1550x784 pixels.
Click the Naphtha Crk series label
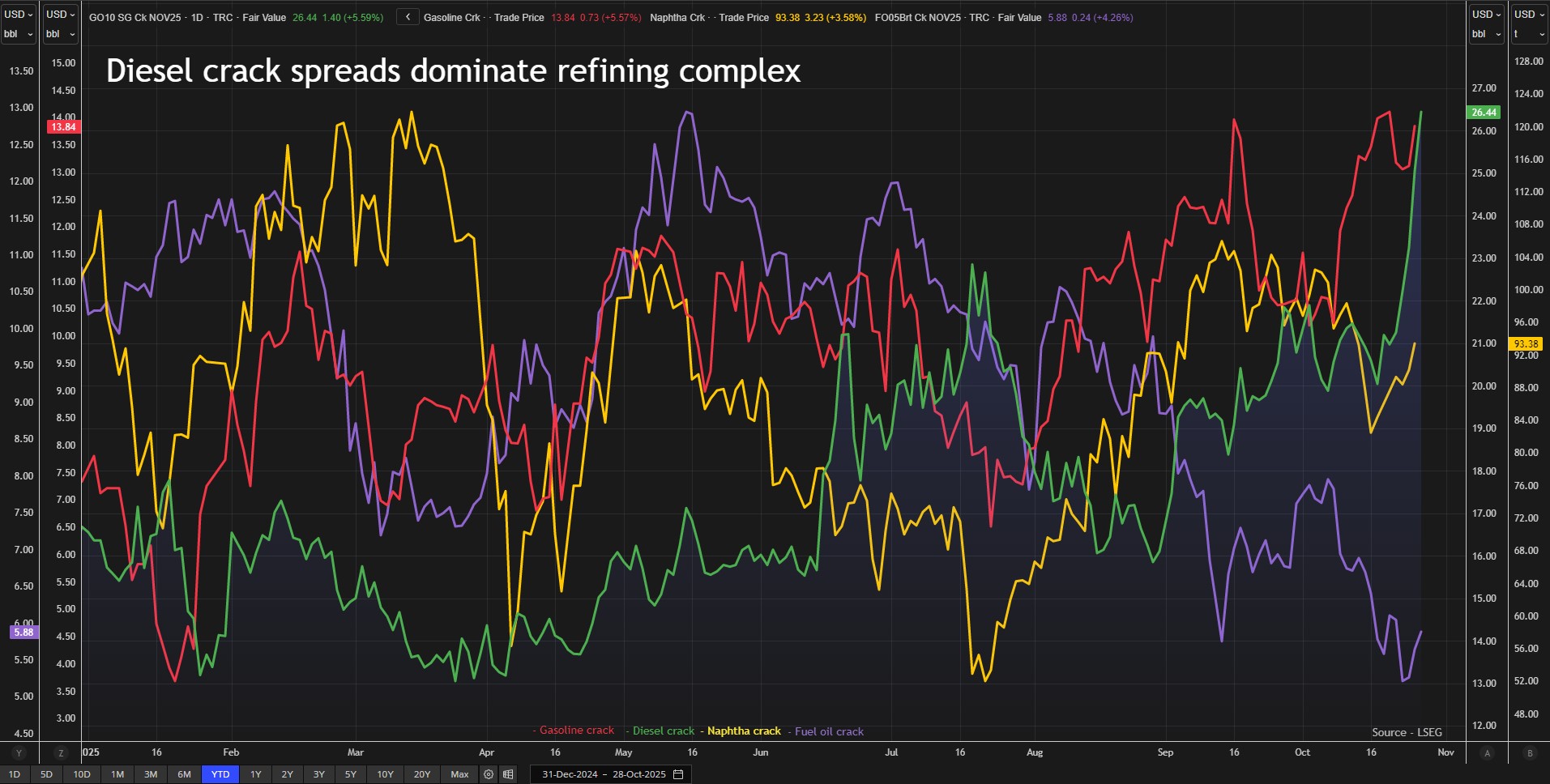point(677,17)
